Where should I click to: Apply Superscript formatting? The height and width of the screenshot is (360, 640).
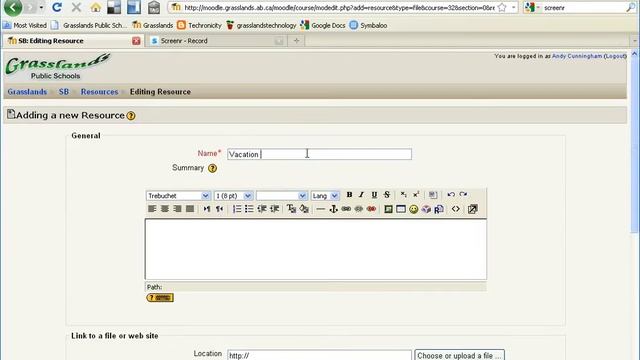tap(416, 195)
